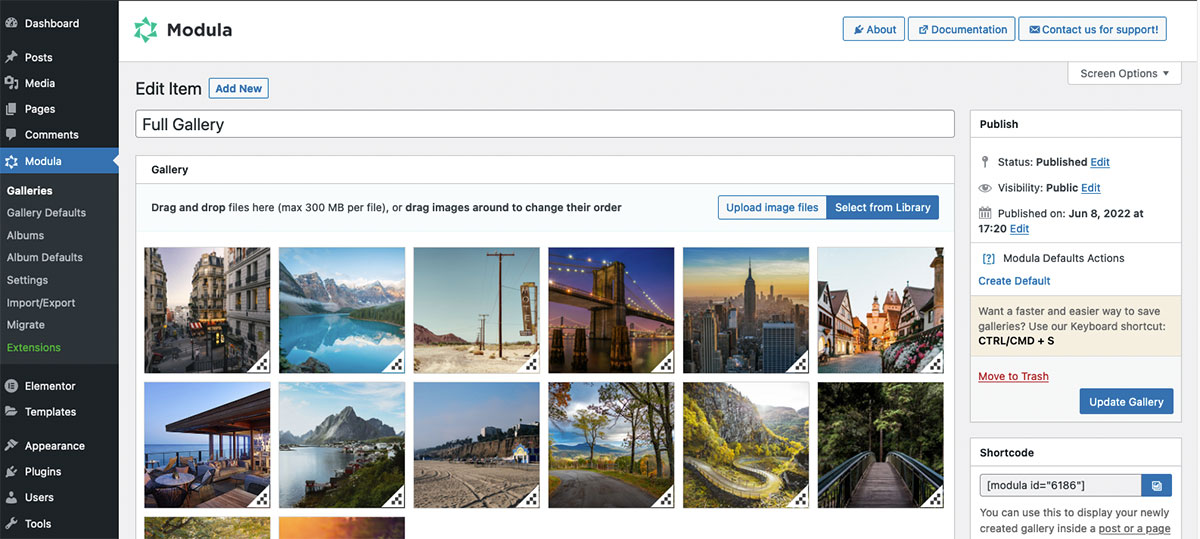Select the seaside terrace cafe thumbnail
Viewport: 1200px width, 539px height.
(207, 445)
